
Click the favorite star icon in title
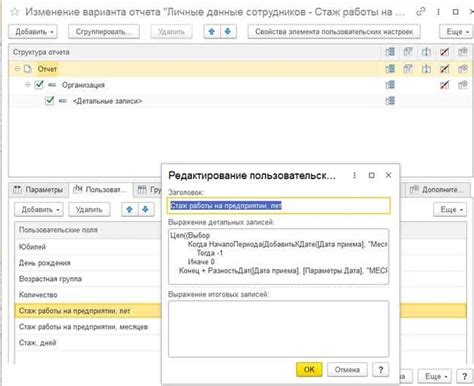coord(14,12)
